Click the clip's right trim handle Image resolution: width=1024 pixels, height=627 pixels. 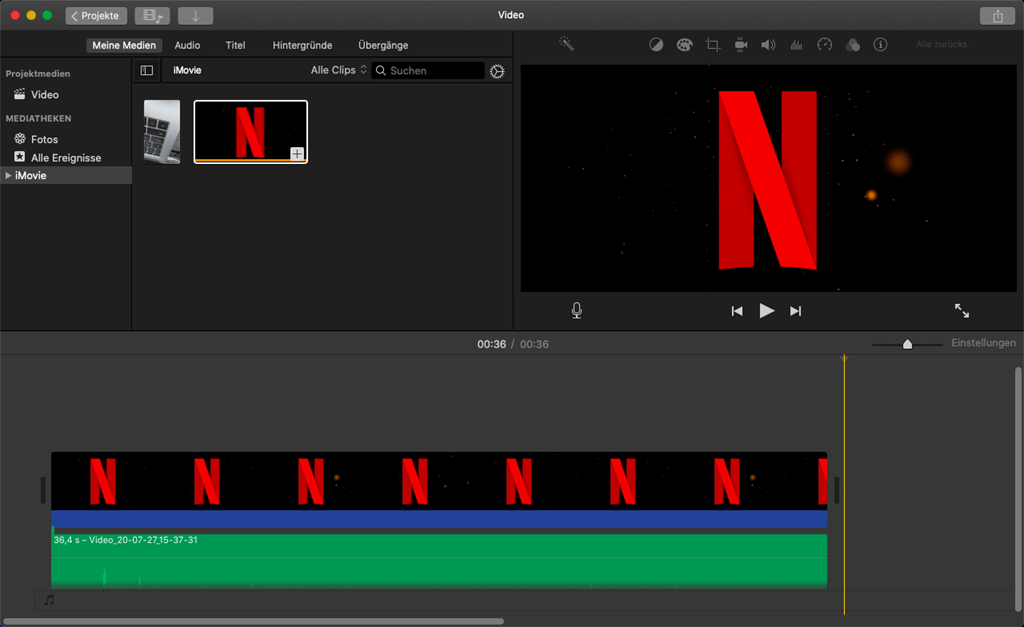(x=837, y=490)
